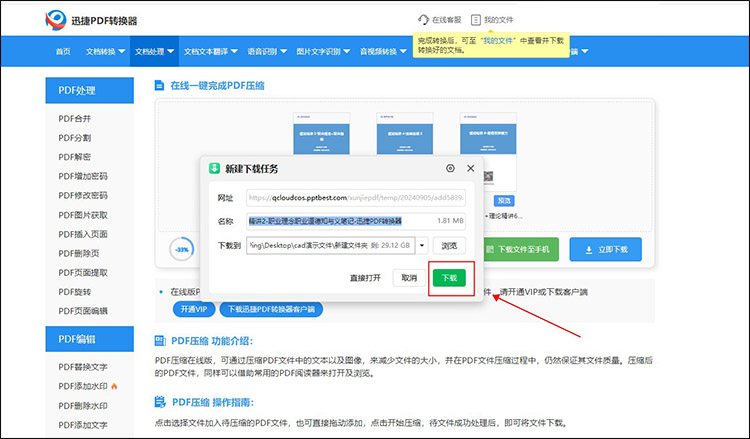750x439 pixels.
Task: Click 取消 in download dialog
Action: tap(409, 278)
